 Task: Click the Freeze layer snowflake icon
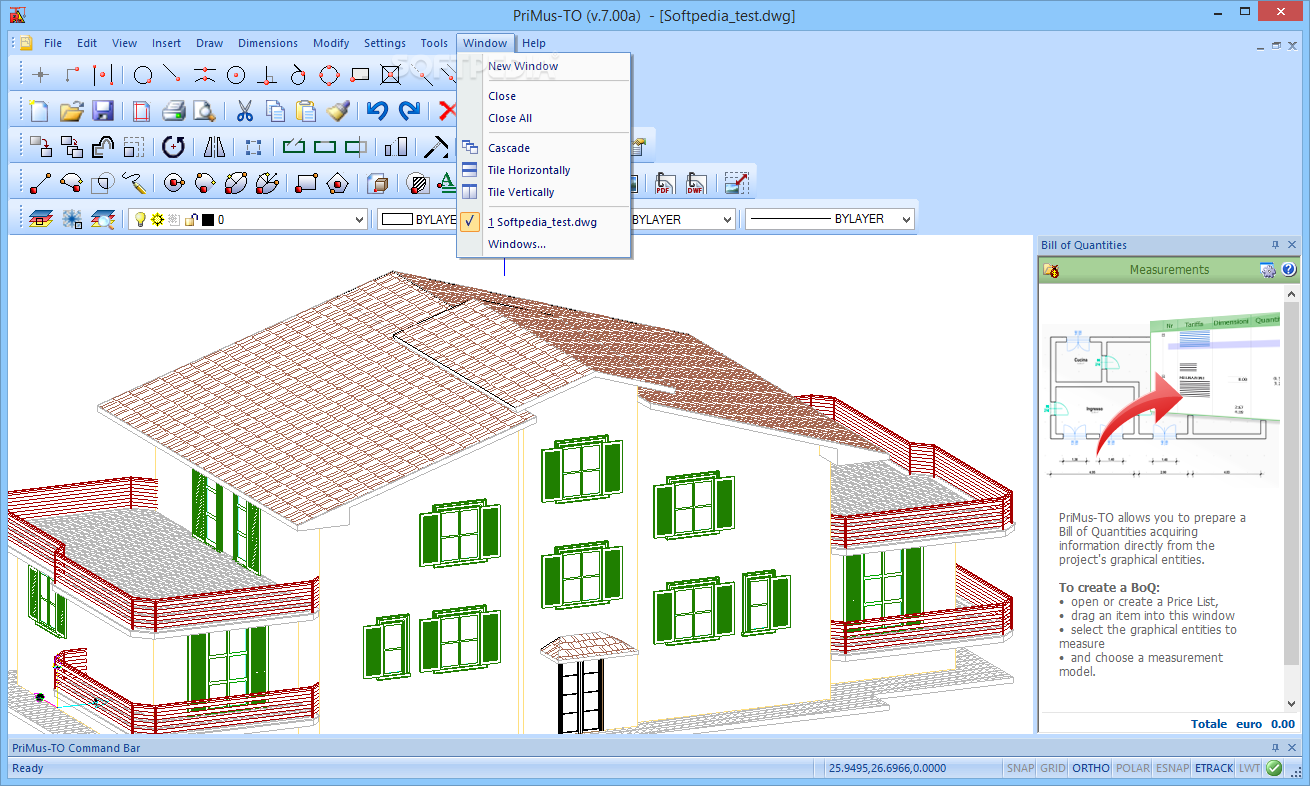tap(71, 219)
